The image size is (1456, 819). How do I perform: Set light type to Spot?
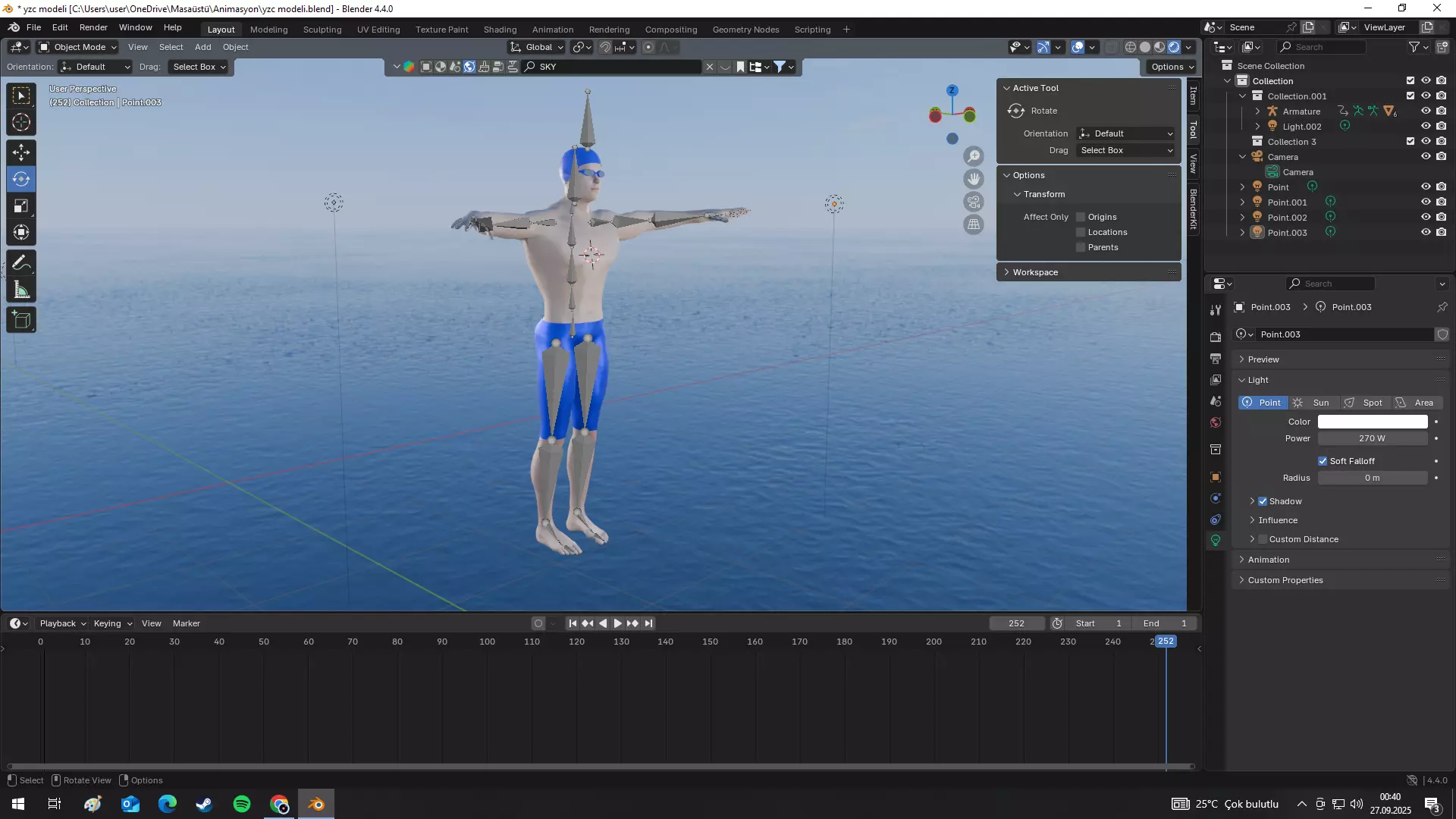pos(1364,403)
